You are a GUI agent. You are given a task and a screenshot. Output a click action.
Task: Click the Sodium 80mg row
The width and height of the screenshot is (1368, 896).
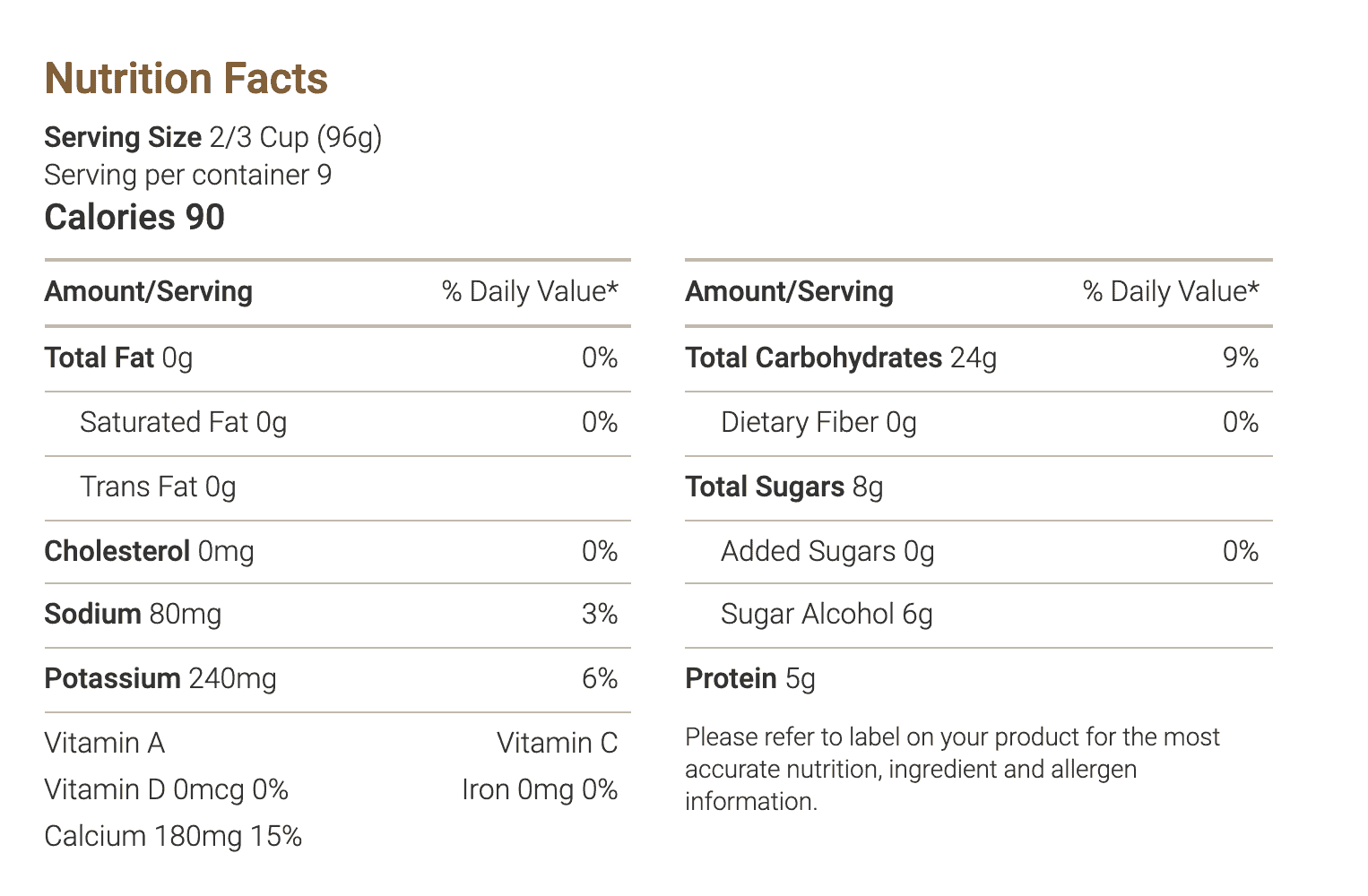337,615
